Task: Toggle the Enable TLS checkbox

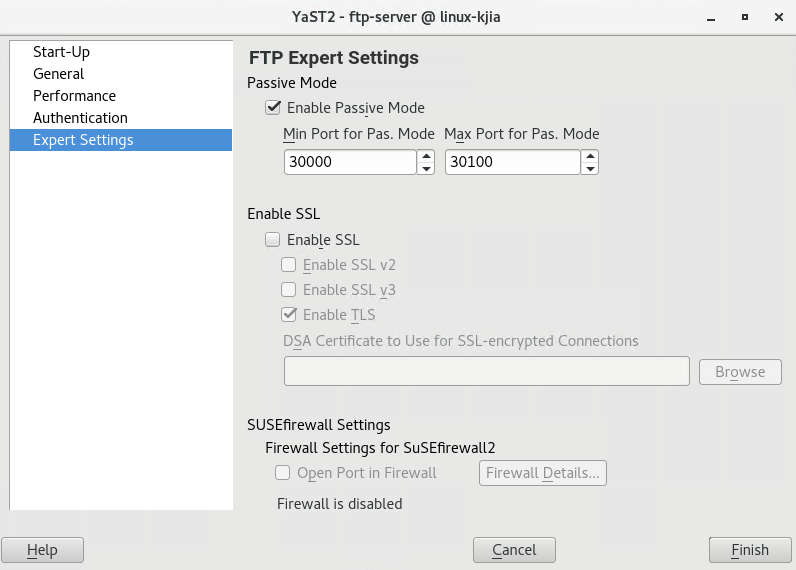Action: 289,315
